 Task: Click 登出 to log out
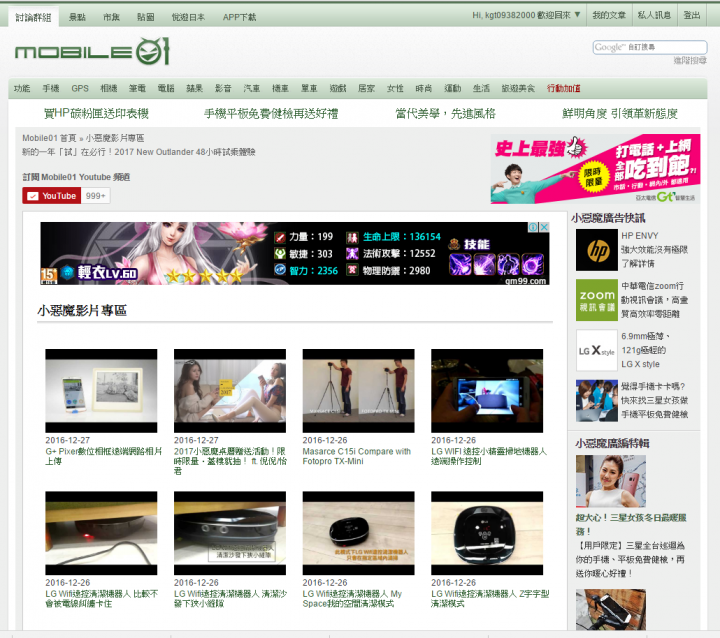(x=692, y=15)
